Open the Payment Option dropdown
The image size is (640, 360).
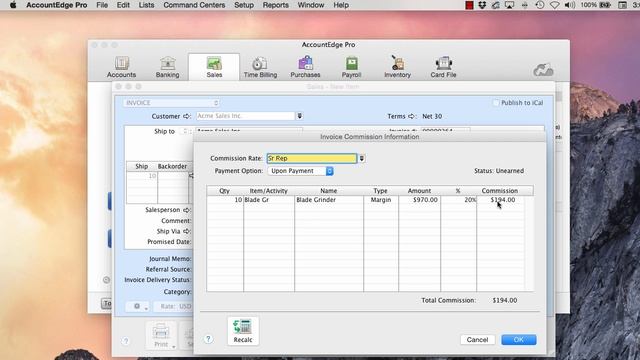tap(300, 171)
